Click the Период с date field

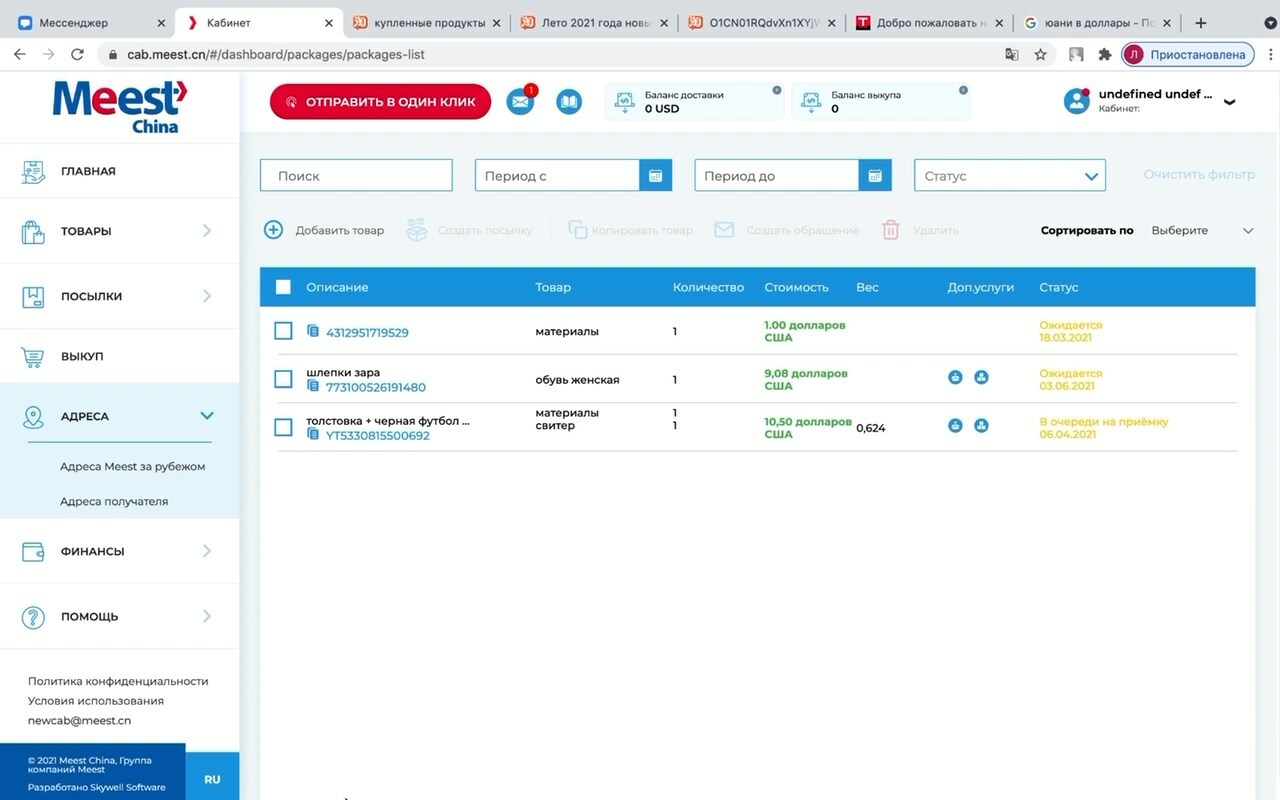coord(557,175)
